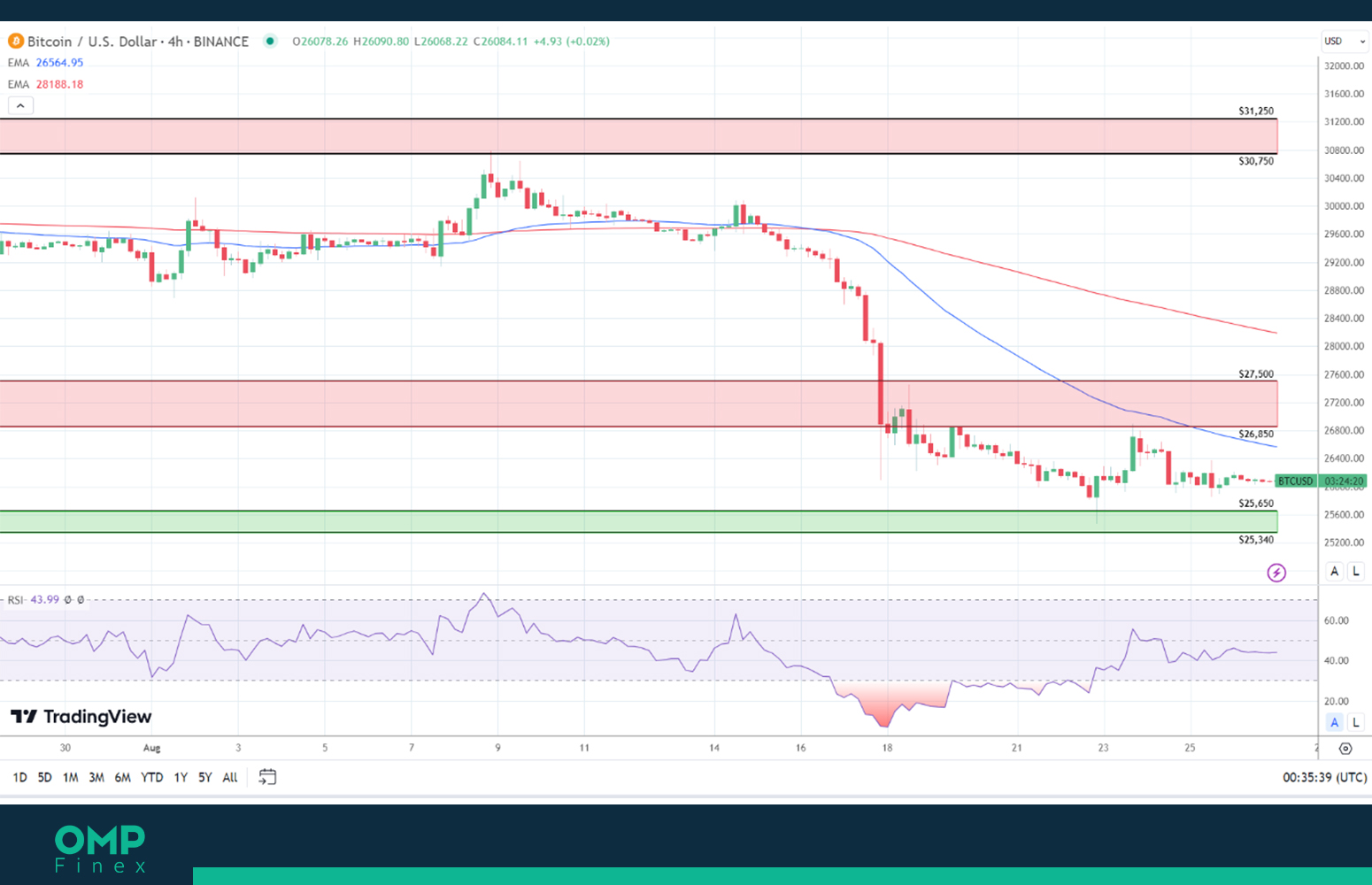Screen dimensions: 1372x885
Task: Click 32000.00 on the price axis
Action: point(1344,65)
